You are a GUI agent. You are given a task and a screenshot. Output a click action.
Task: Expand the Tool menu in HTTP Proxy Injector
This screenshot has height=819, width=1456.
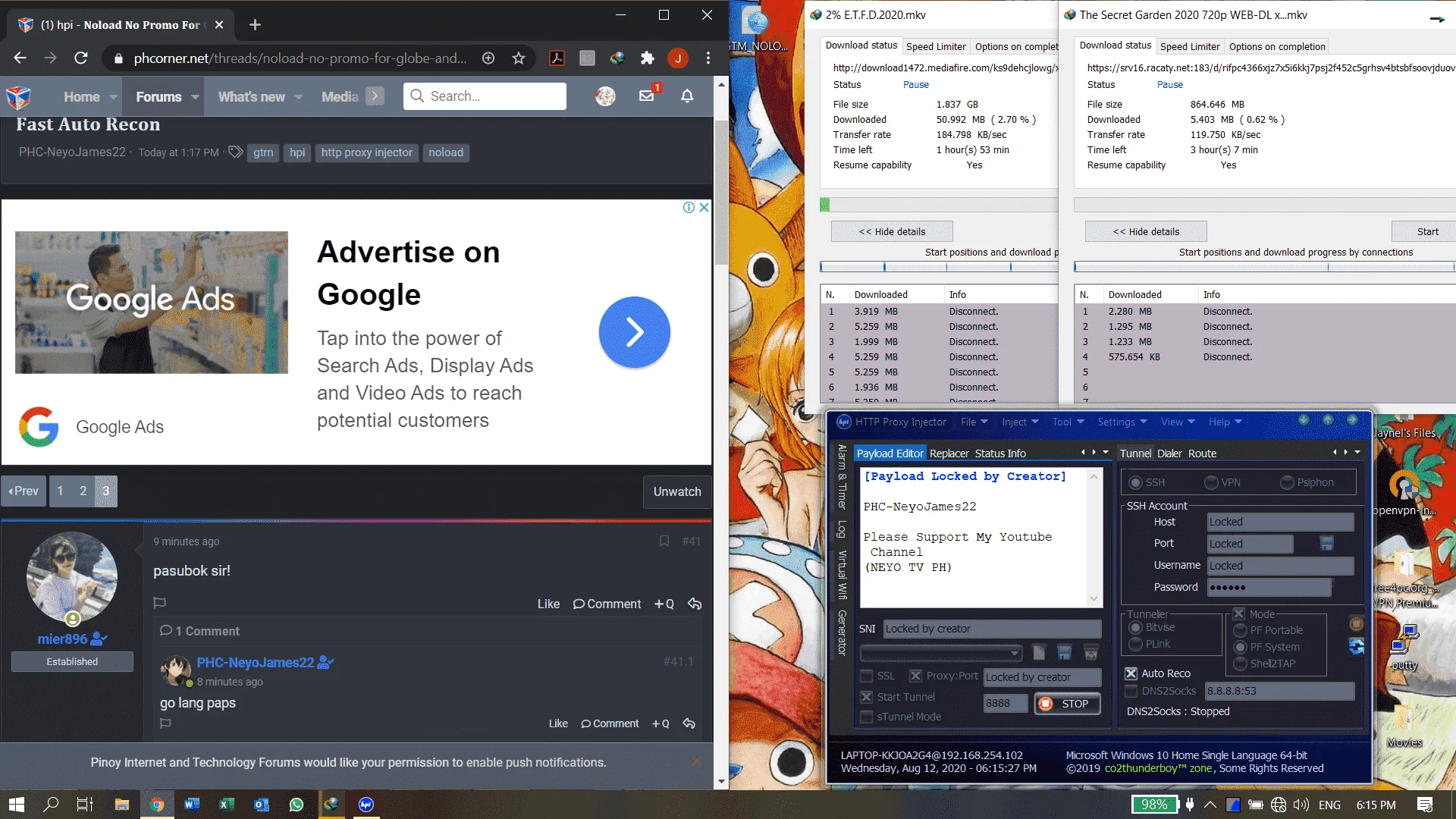coord(1068,422)
